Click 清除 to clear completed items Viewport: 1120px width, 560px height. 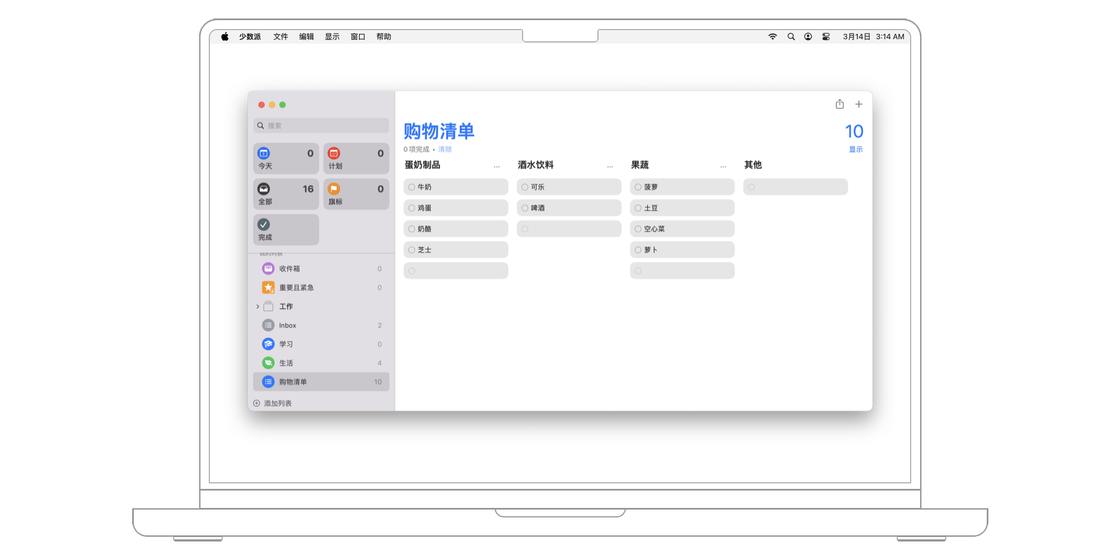445,149
